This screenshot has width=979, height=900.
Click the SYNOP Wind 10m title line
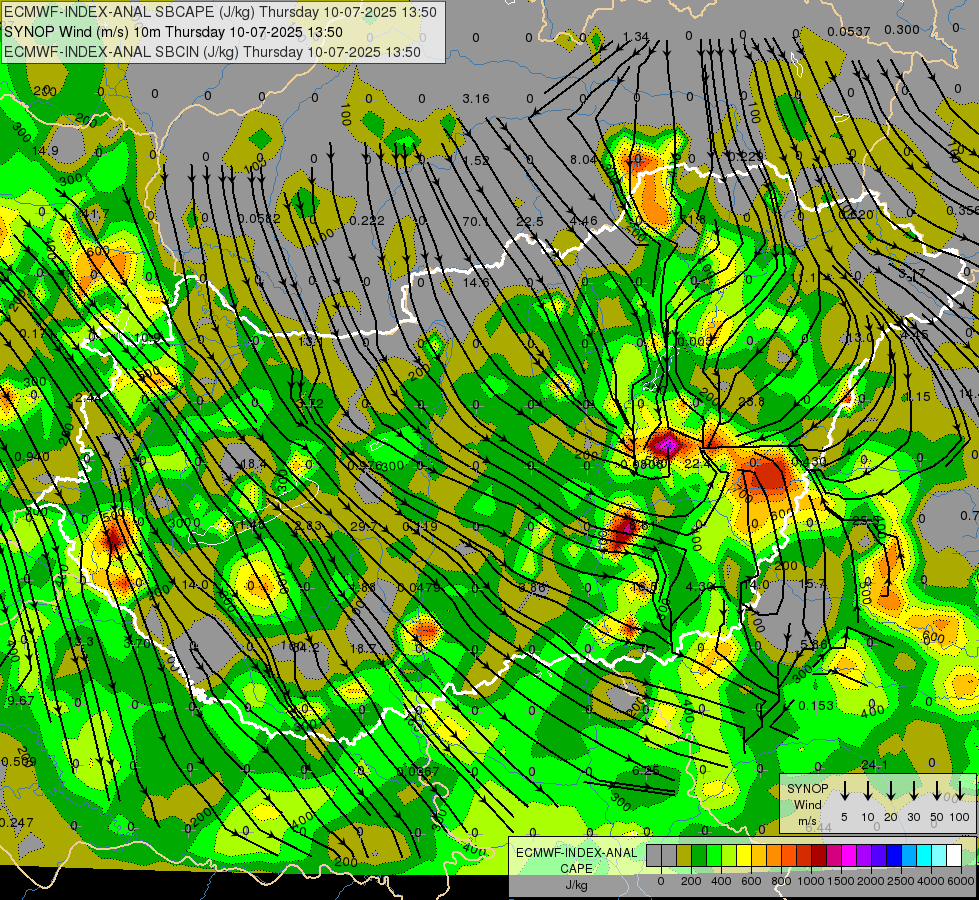[174, 32]
